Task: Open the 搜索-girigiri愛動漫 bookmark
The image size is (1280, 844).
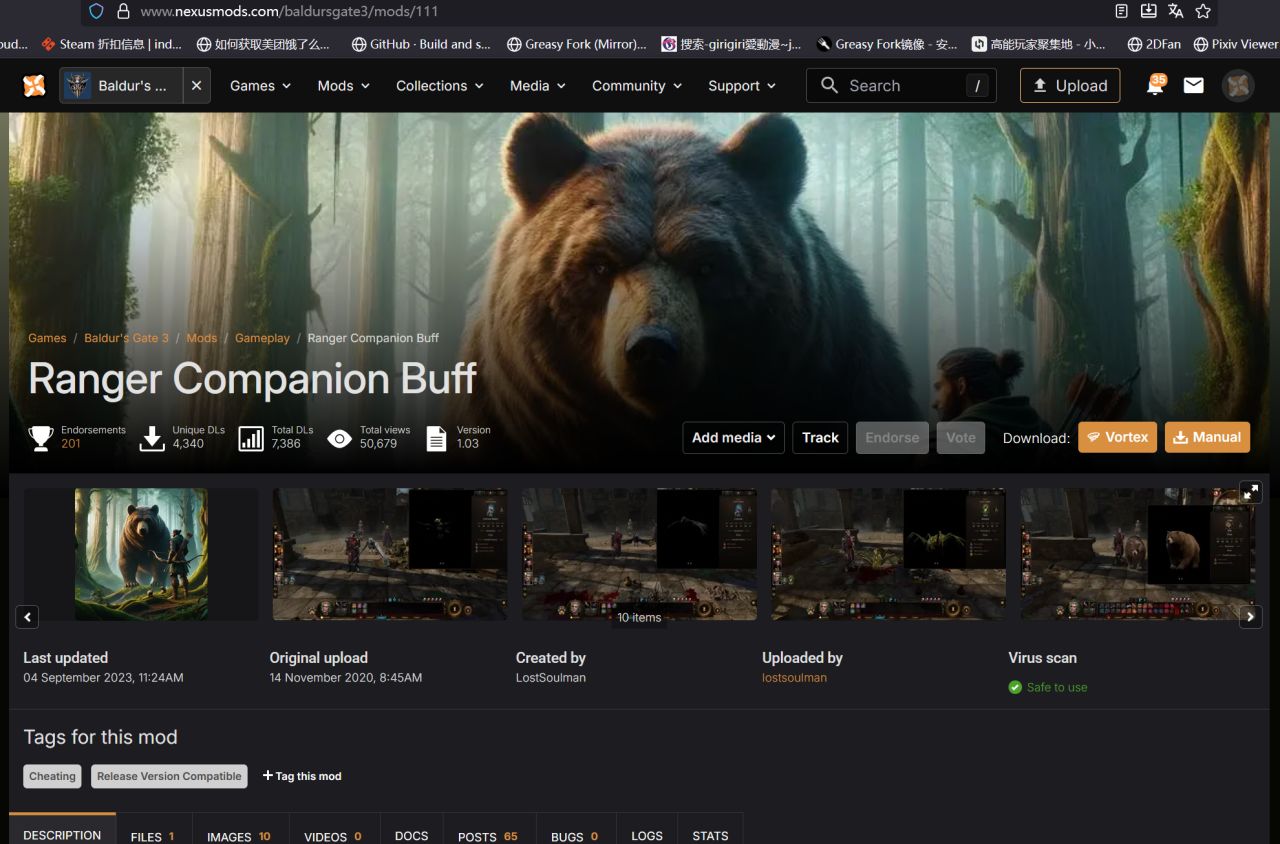Action: pos(731,44)
